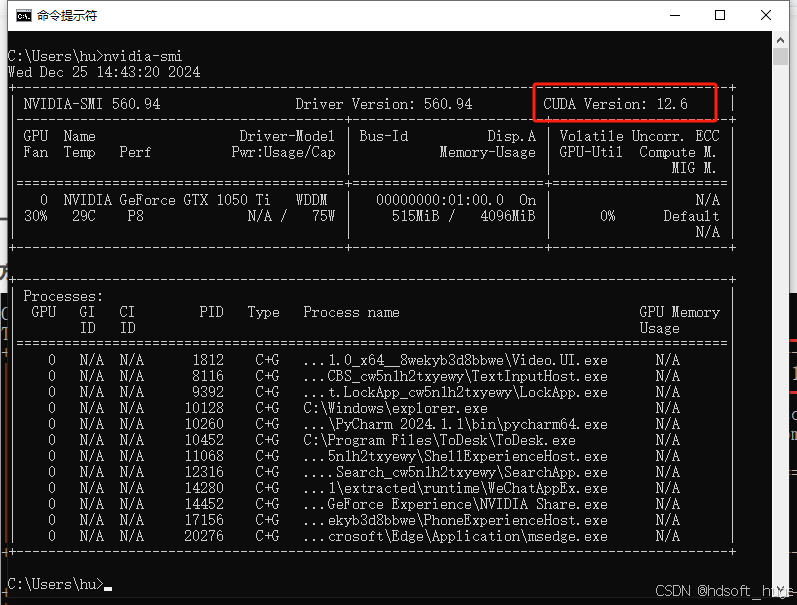Click the performance state P8
The height and width of the screenshot is (605, 797).
[x=135, y=216]
